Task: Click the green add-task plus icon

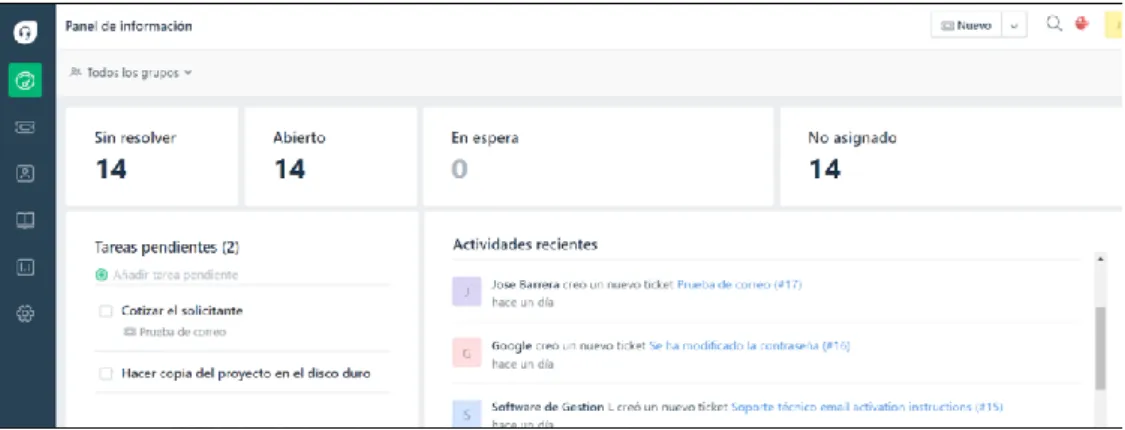Action: point(101,275)
